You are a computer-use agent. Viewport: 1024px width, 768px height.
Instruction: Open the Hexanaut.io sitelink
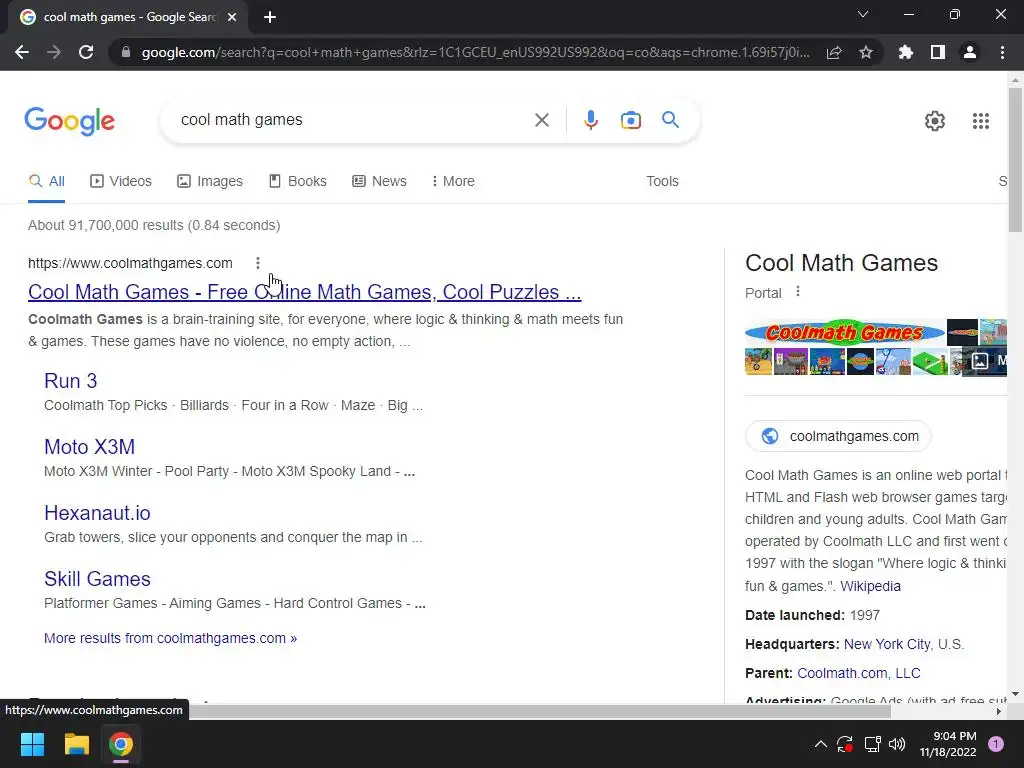pos(97,513)
